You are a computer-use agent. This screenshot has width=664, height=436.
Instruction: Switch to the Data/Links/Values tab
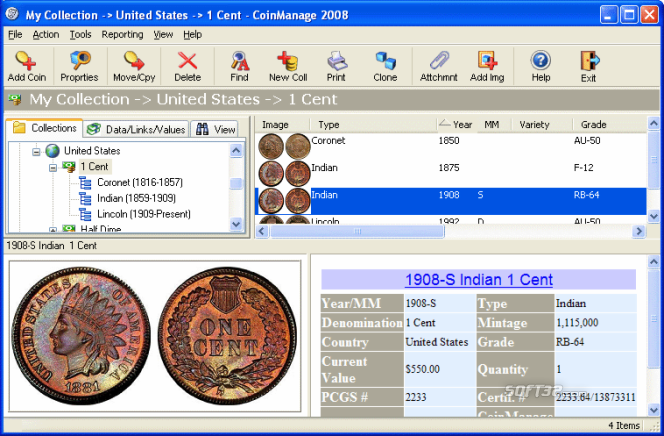pos(136,129)
